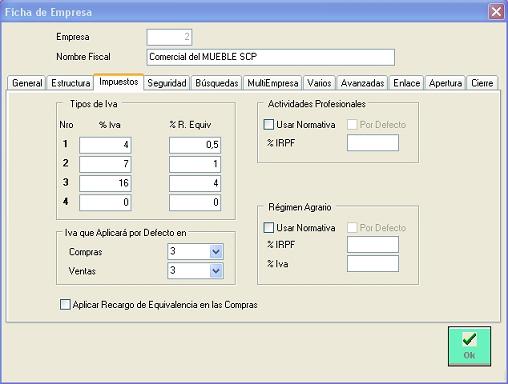This screenshot has height=384, width=508.
Task: Close the Ficha de Empresa dialog
Action: point(496,12)
